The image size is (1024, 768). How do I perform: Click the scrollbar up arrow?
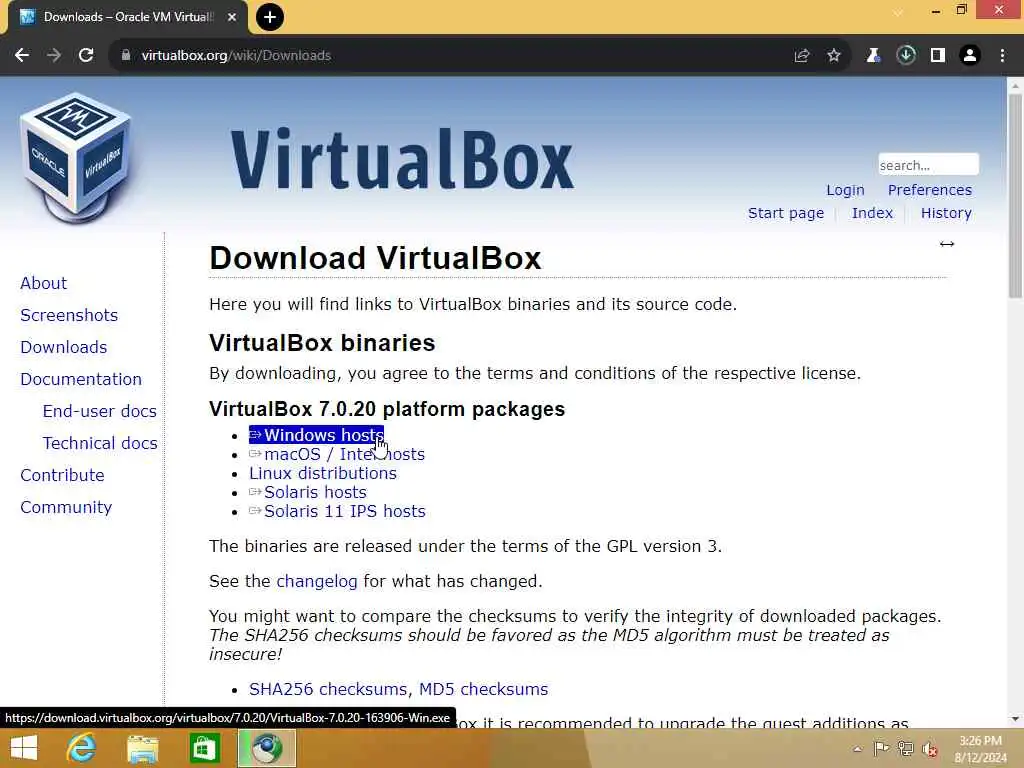coord(1015,85)
